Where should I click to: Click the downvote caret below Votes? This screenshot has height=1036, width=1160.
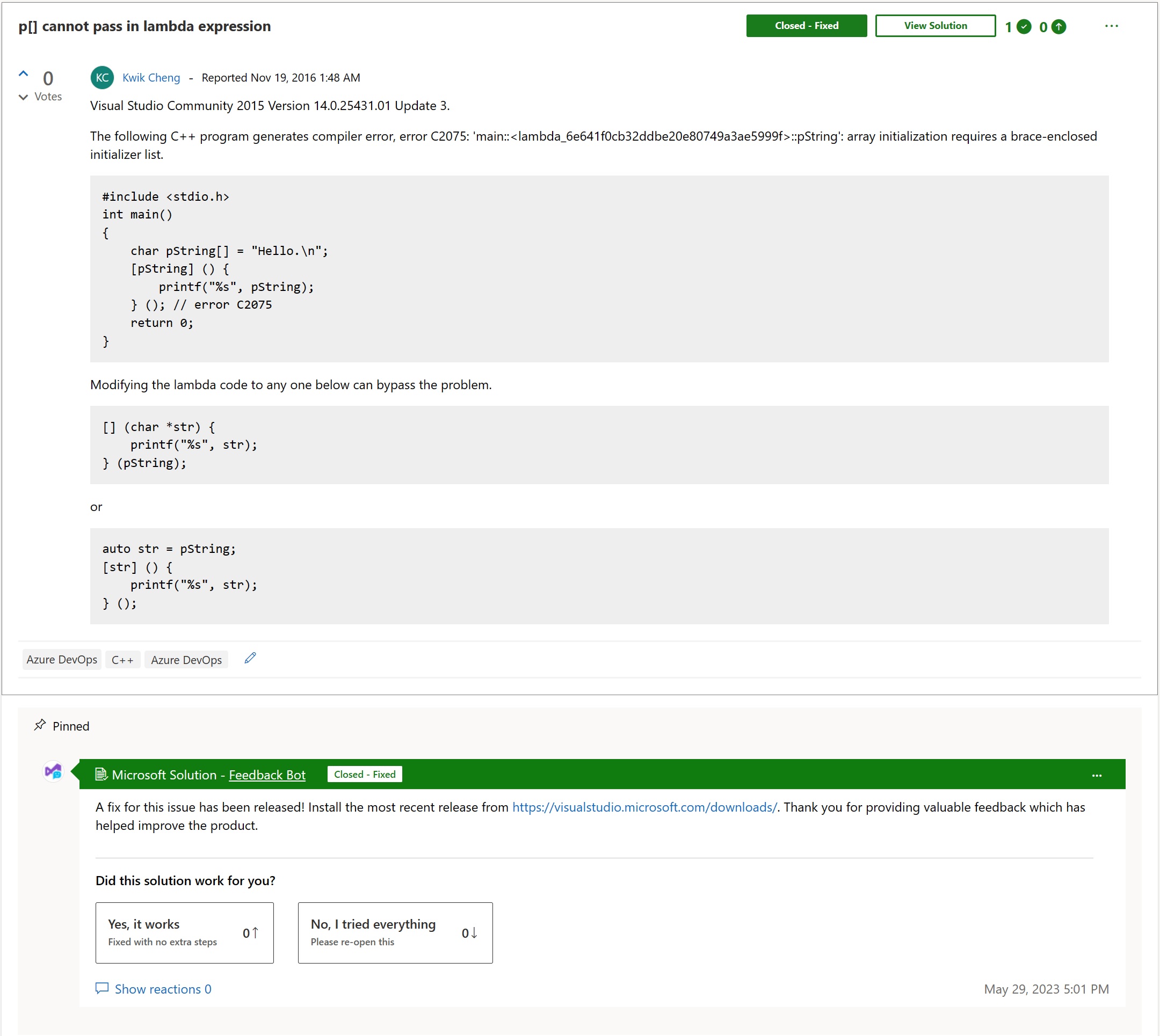23,97
